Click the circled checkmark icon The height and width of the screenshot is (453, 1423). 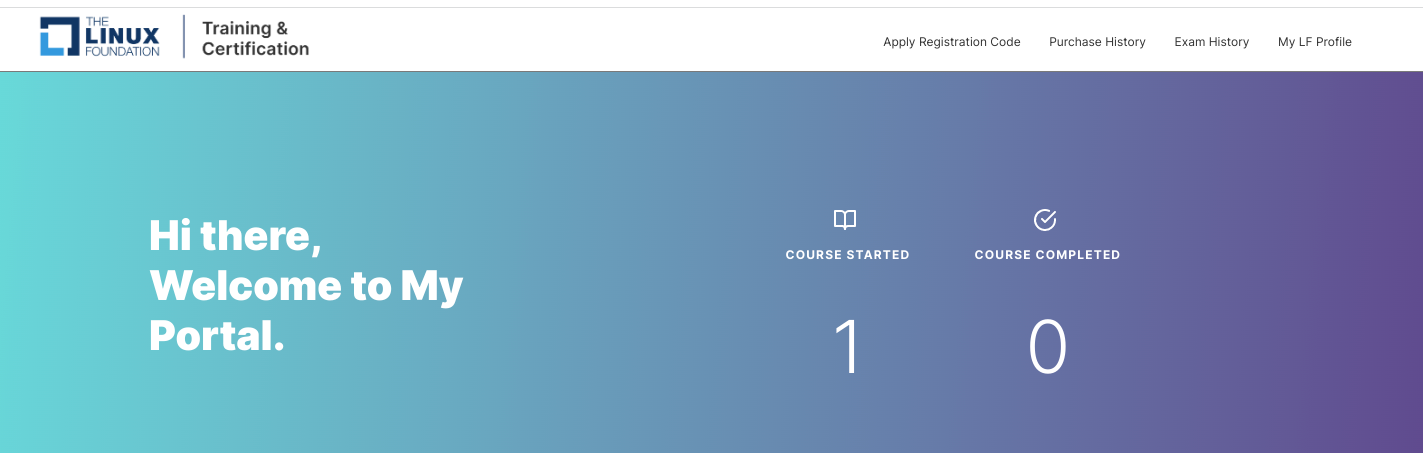pos(1045,220)
